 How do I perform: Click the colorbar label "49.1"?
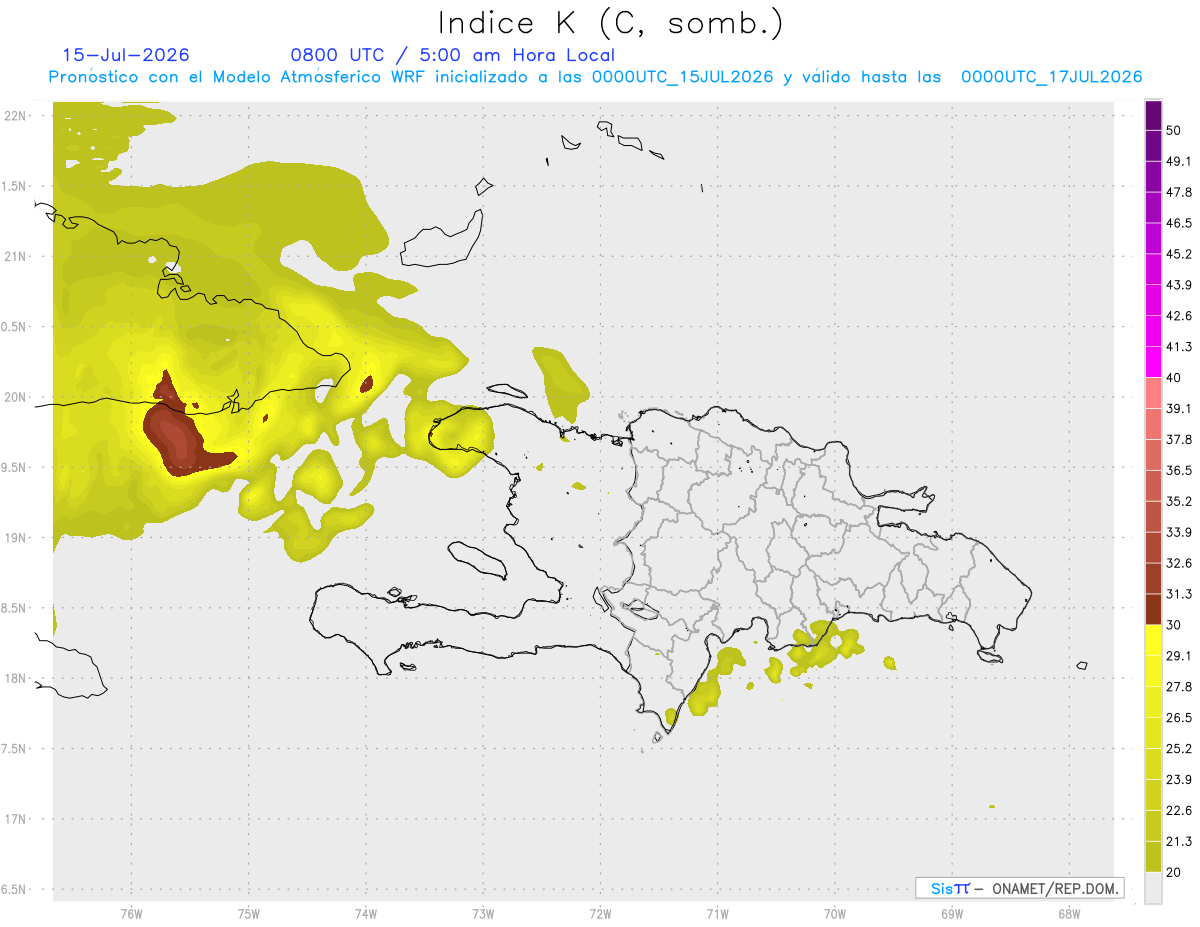click(x=1180, y=161)
